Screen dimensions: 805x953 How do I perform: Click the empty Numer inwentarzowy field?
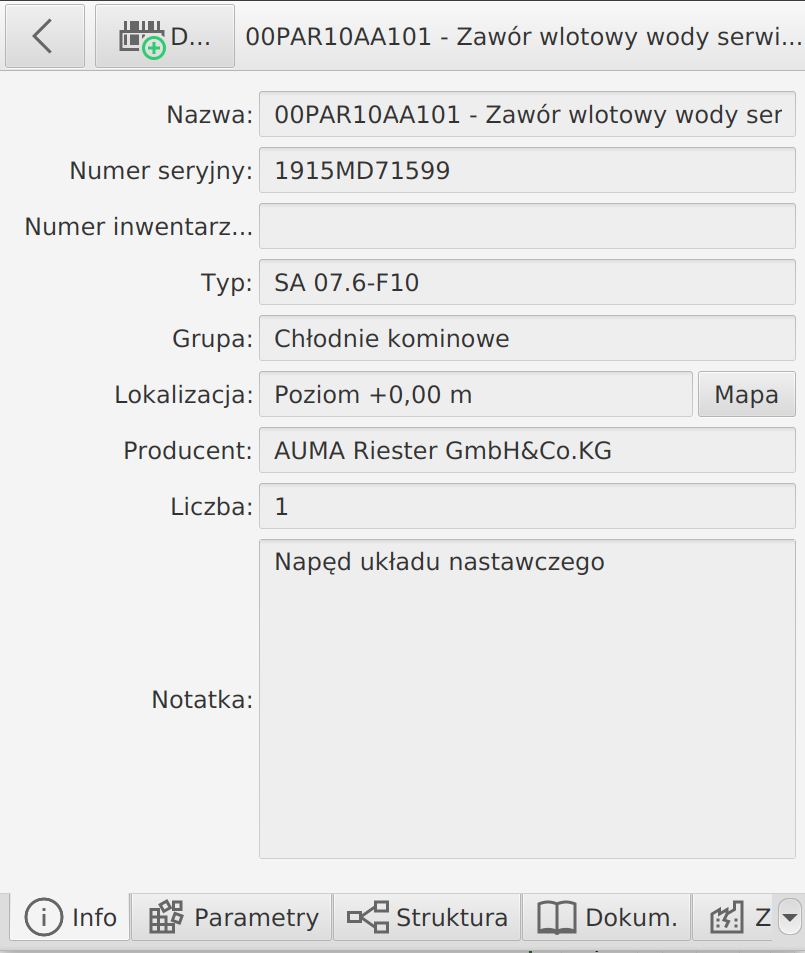click(527, 226)
